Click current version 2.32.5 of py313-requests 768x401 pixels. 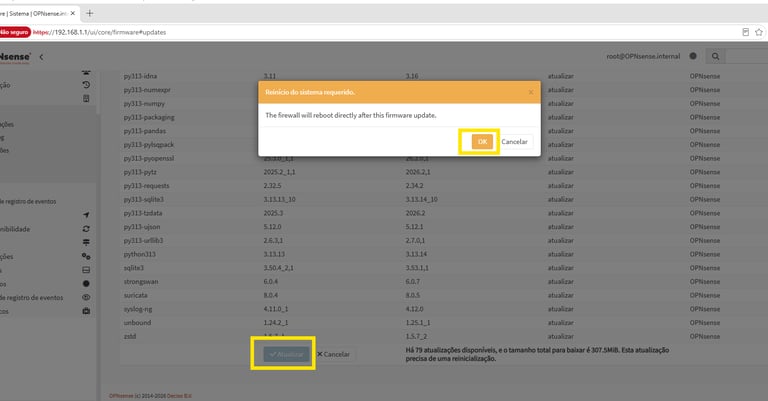click(272, 186)
